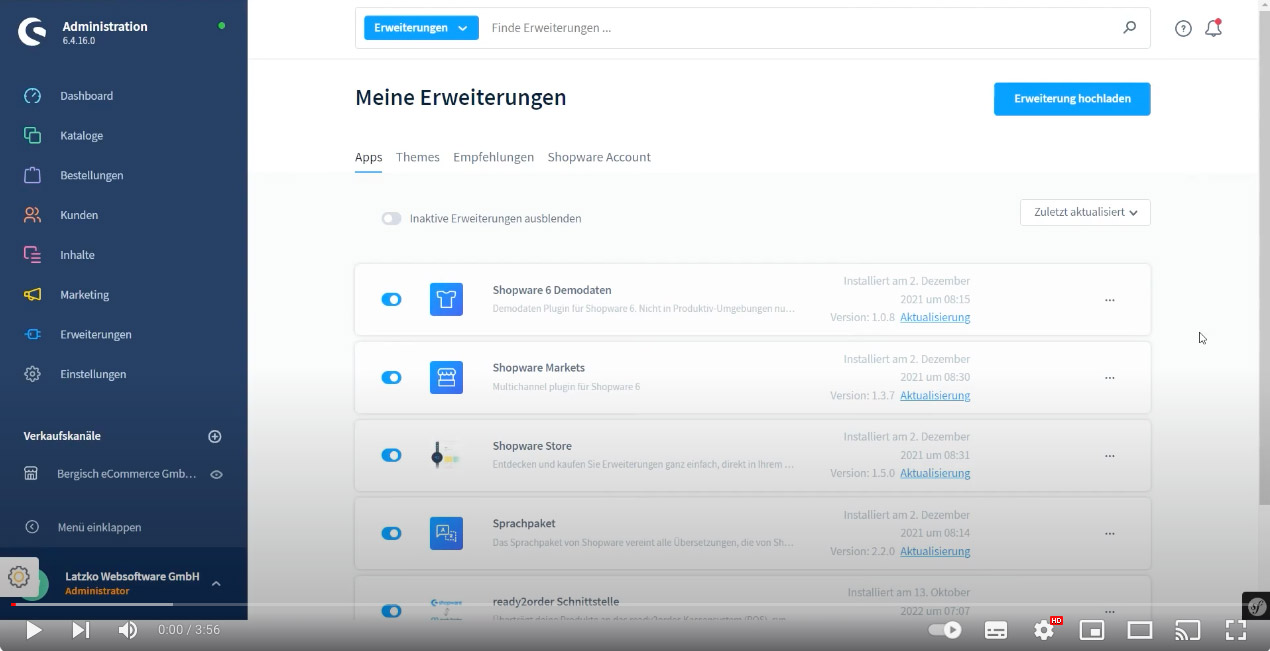Select Kataloge in the sidebar
Image resolution: width=1270 pixels, height=651 pixels.
[x=81, y=135]
